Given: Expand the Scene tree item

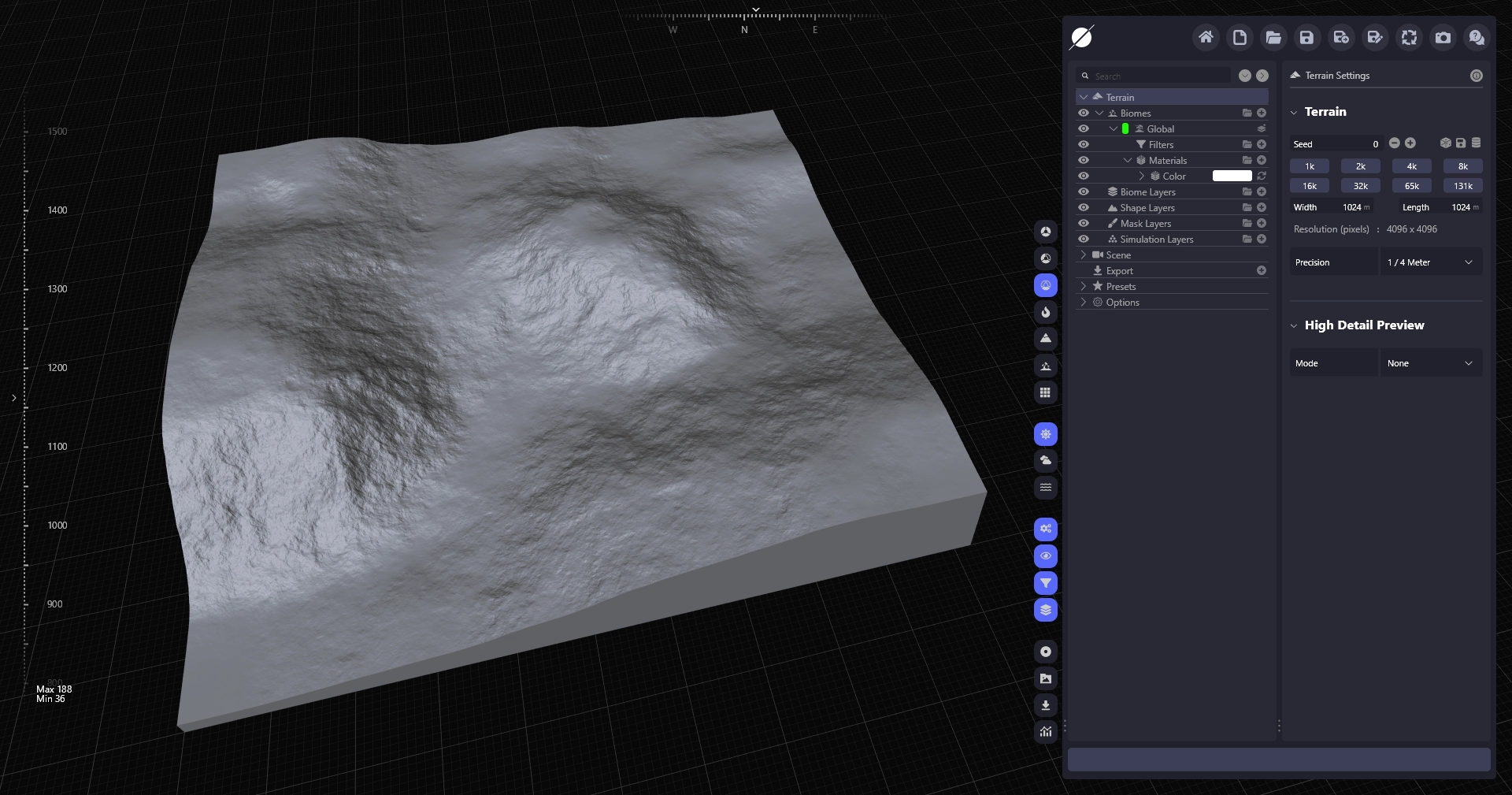Looking at the screenshot, I should (1084, 254).
